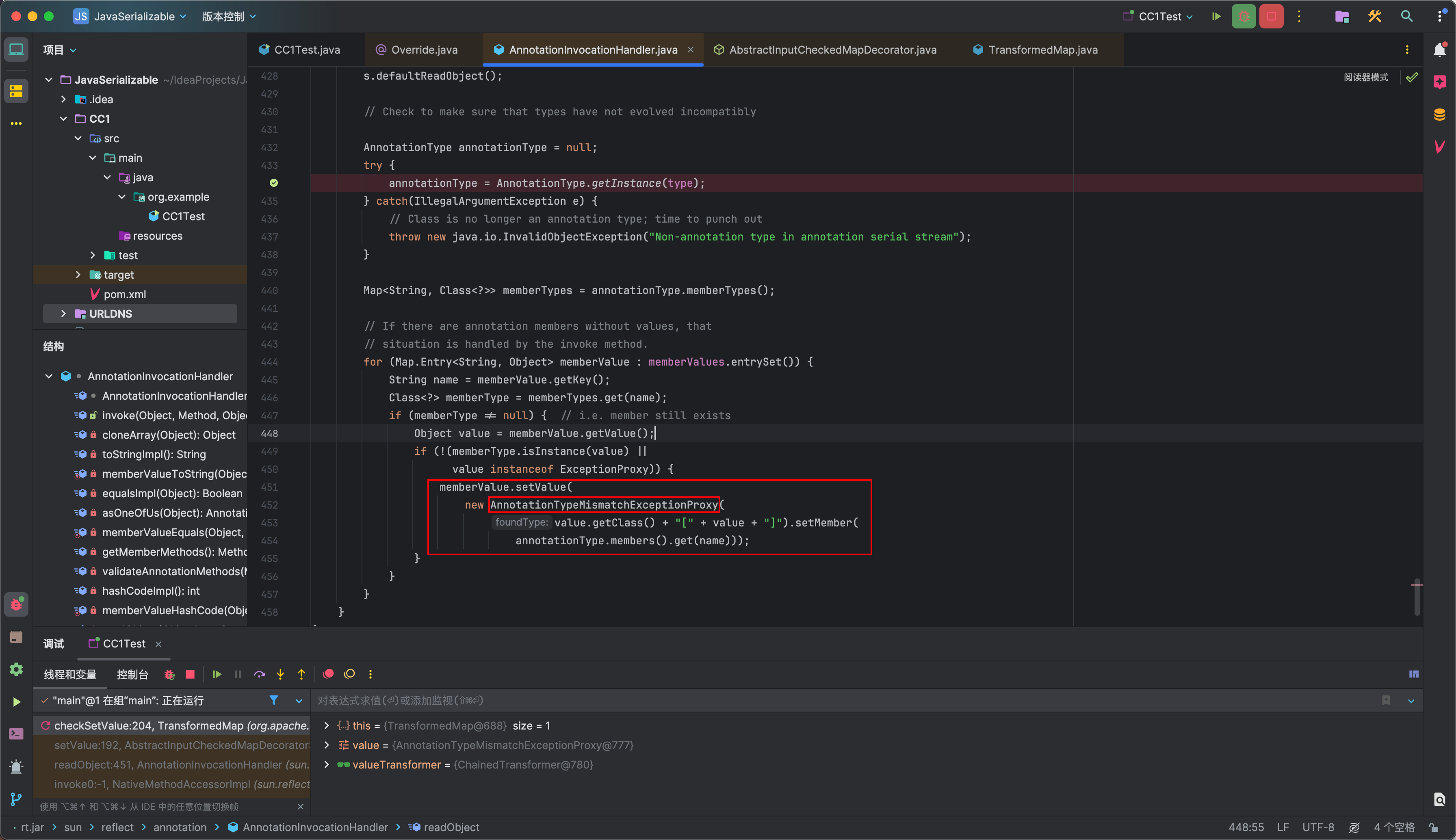Click the editor vertical scrollbar

pyautogui.click(x=1417, y=597)
